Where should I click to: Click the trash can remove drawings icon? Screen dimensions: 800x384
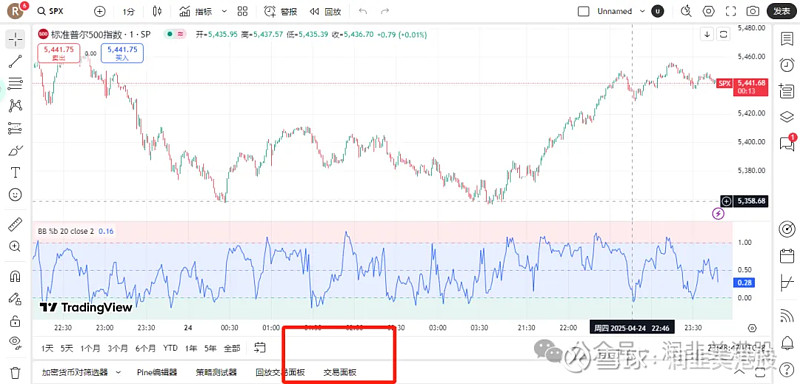tap(15, 373)
